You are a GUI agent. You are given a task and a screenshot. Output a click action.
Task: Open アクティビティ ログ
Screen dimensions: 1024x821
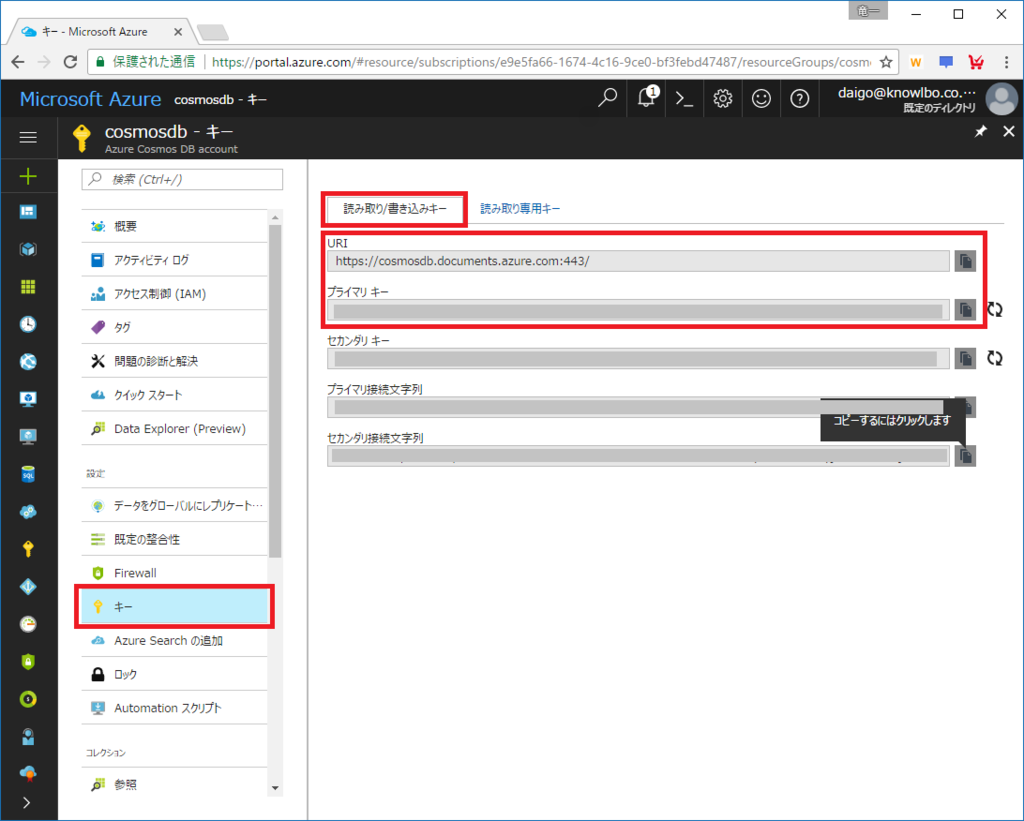(x=174, y=260)
